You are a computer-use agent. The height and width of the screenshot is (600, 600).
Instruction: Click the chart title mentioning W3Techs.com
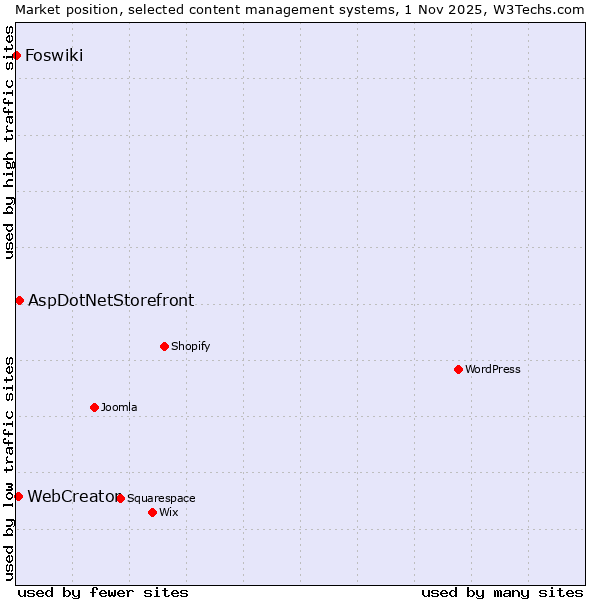[x=300, y=9]
